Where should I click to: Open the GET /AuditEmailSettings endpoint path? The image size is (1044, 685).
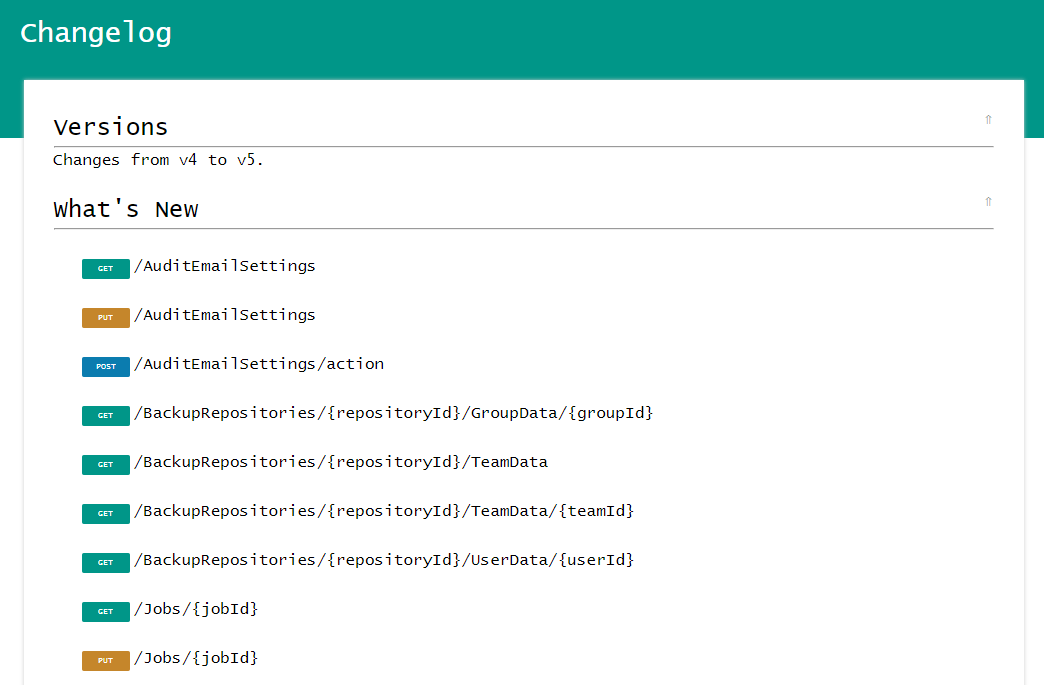click(225, 266)
